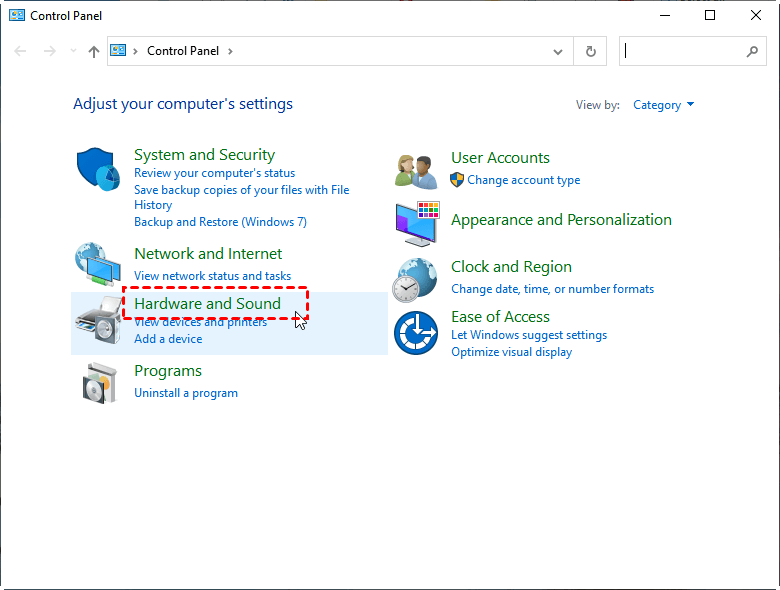The height and width of the screenshot is (590, 780).
Task: Click Add a device link
Action: pyautogui.click(x=168, y=339)
